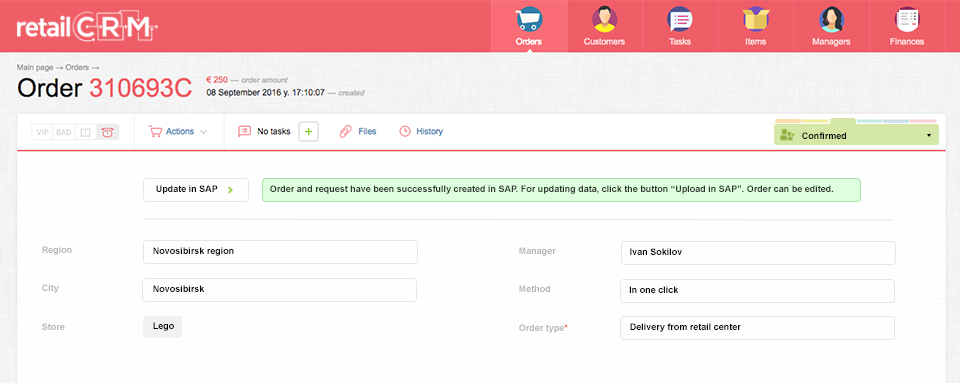
Task: Select the yellow status group swatch
Action: pyautogui.click(x=816, y=121)
